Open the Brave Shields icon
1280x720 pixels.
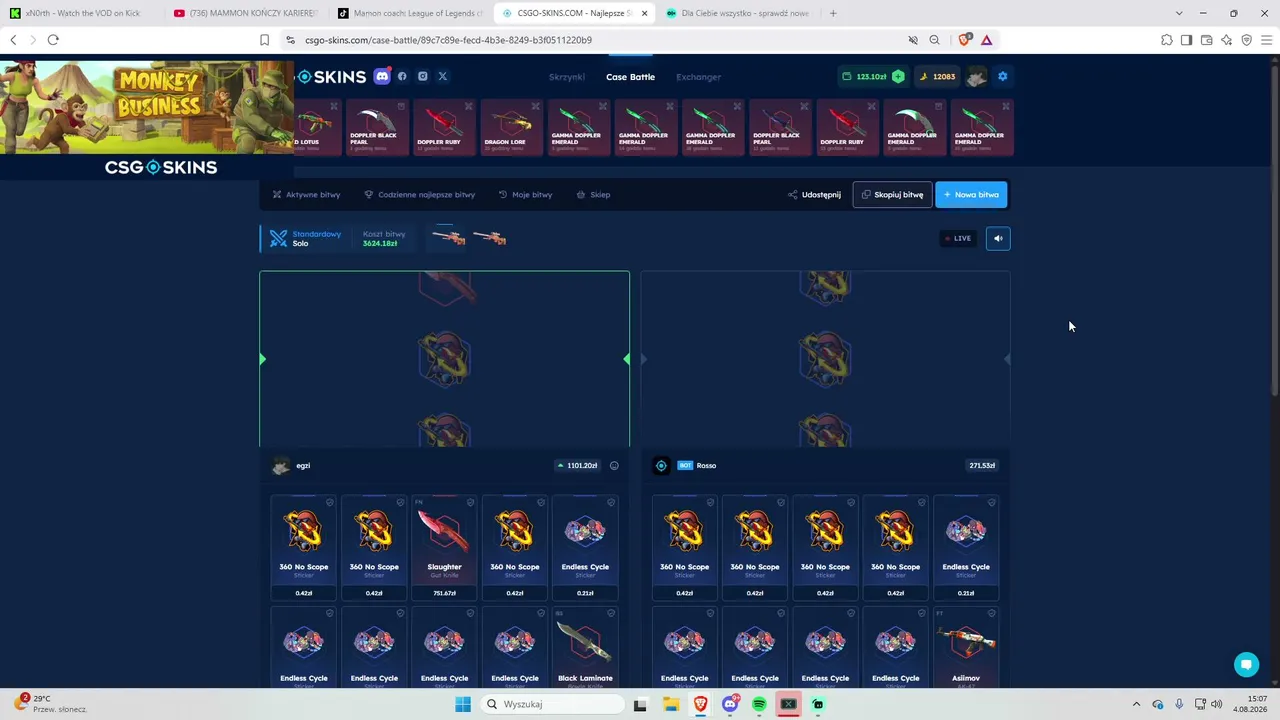964,40
